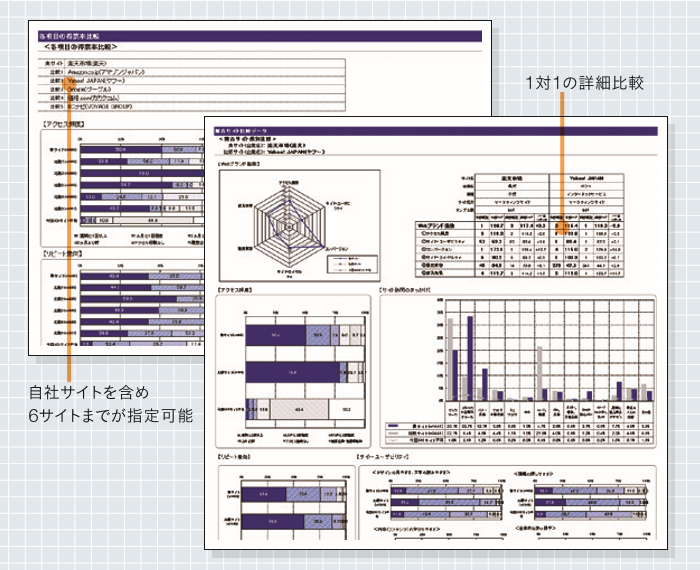Click the '各項目の得票率比較' heading in back report
The width and height of the screenshot is (700, 570).
pos(83,47)
